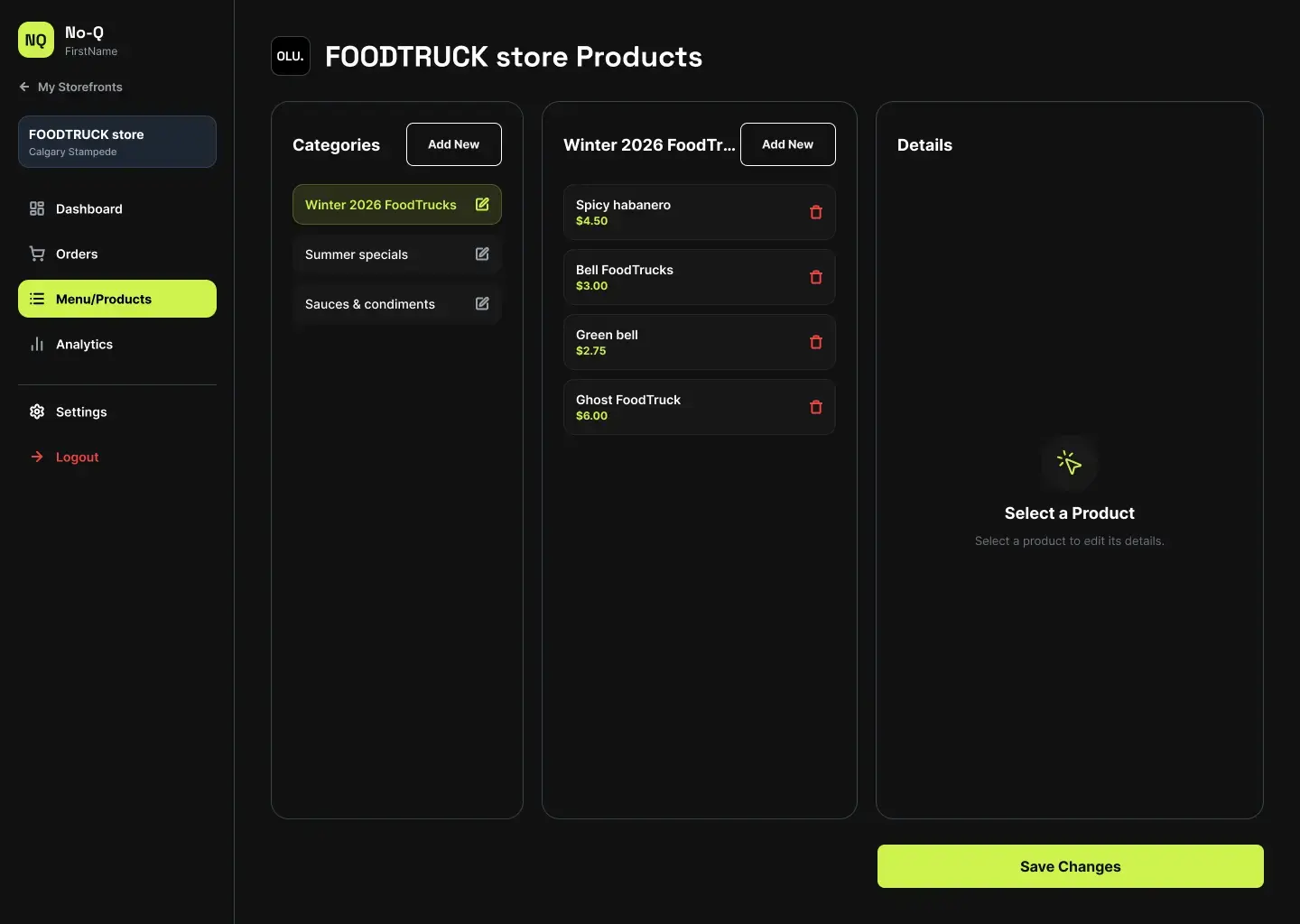
Task: Delete Bell FoodTrucks product
Action: pyautogui.click(x=816, y=277)
